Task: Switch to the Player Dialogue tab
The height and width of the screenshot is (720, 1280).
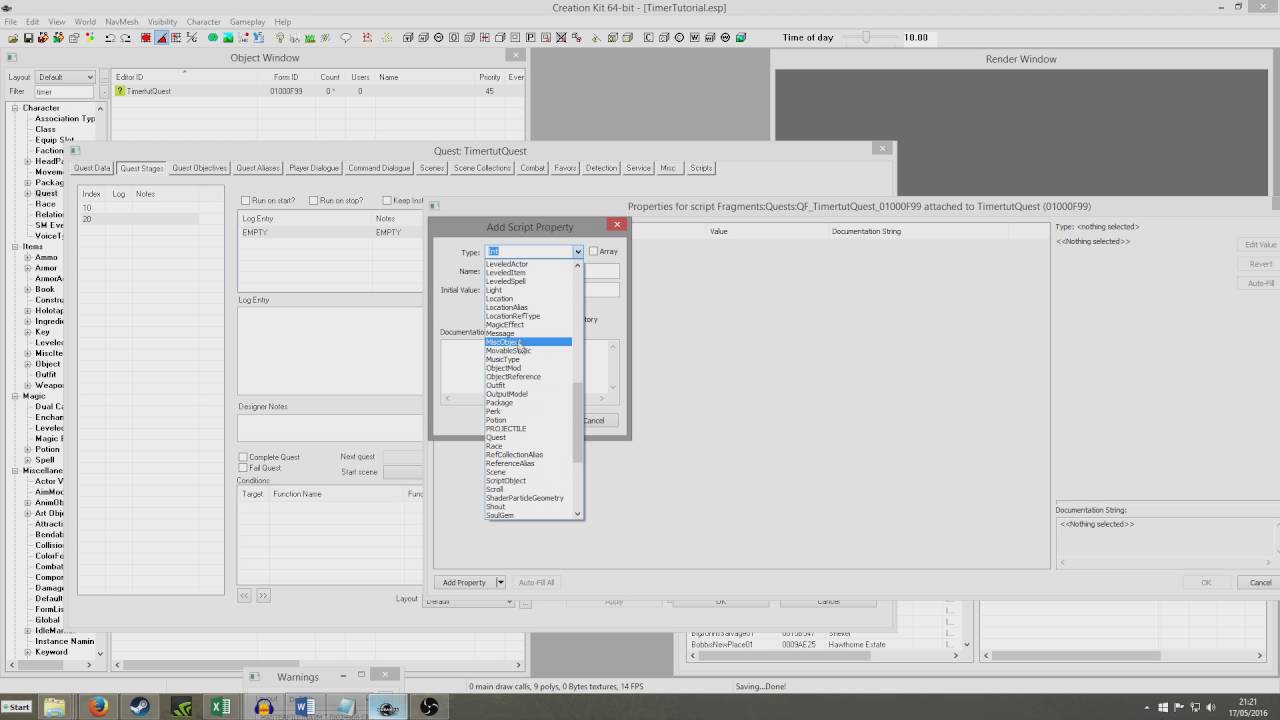Action: point(314,168)
